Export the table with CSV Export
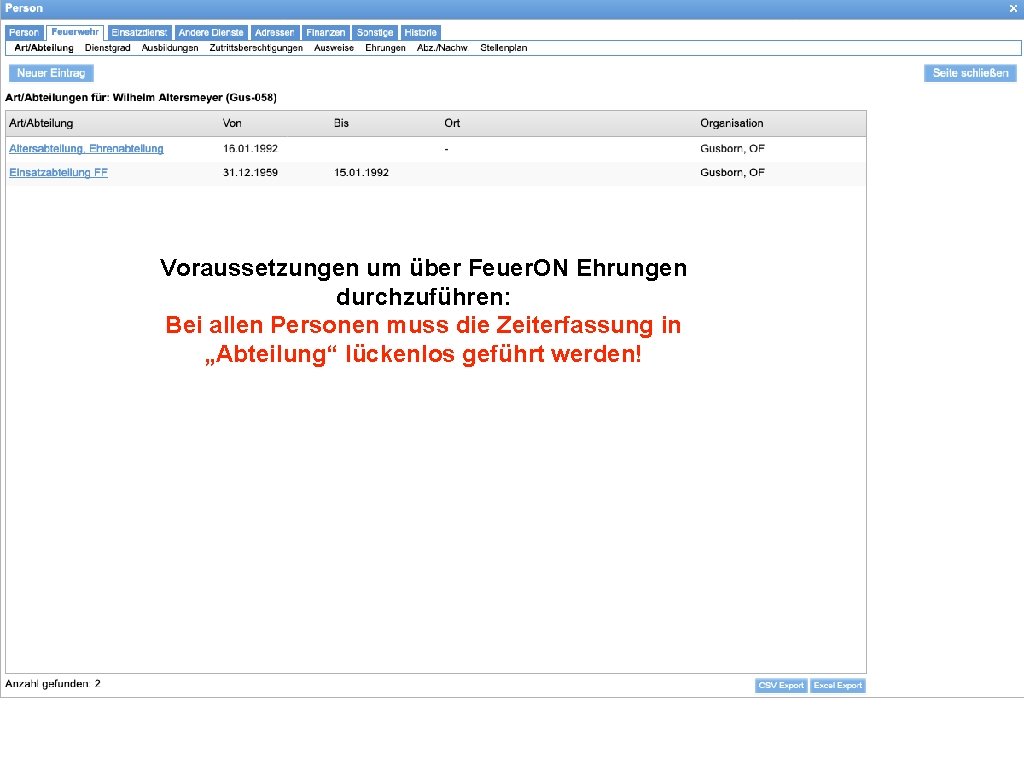The height and width of the screenshot is (768, 1024). [781, 685]
